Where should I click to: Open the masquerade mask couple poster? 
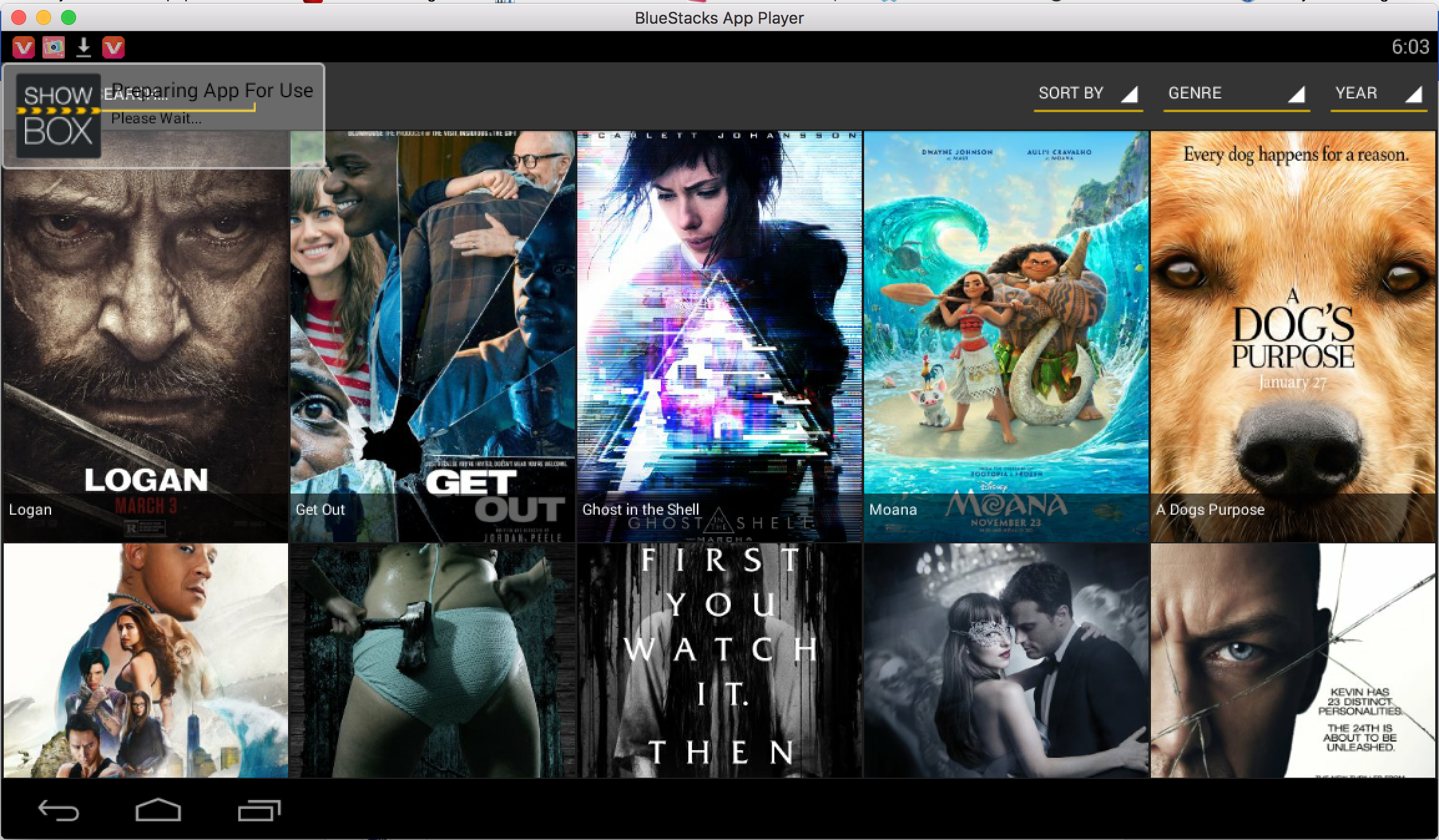point(1006,661)
